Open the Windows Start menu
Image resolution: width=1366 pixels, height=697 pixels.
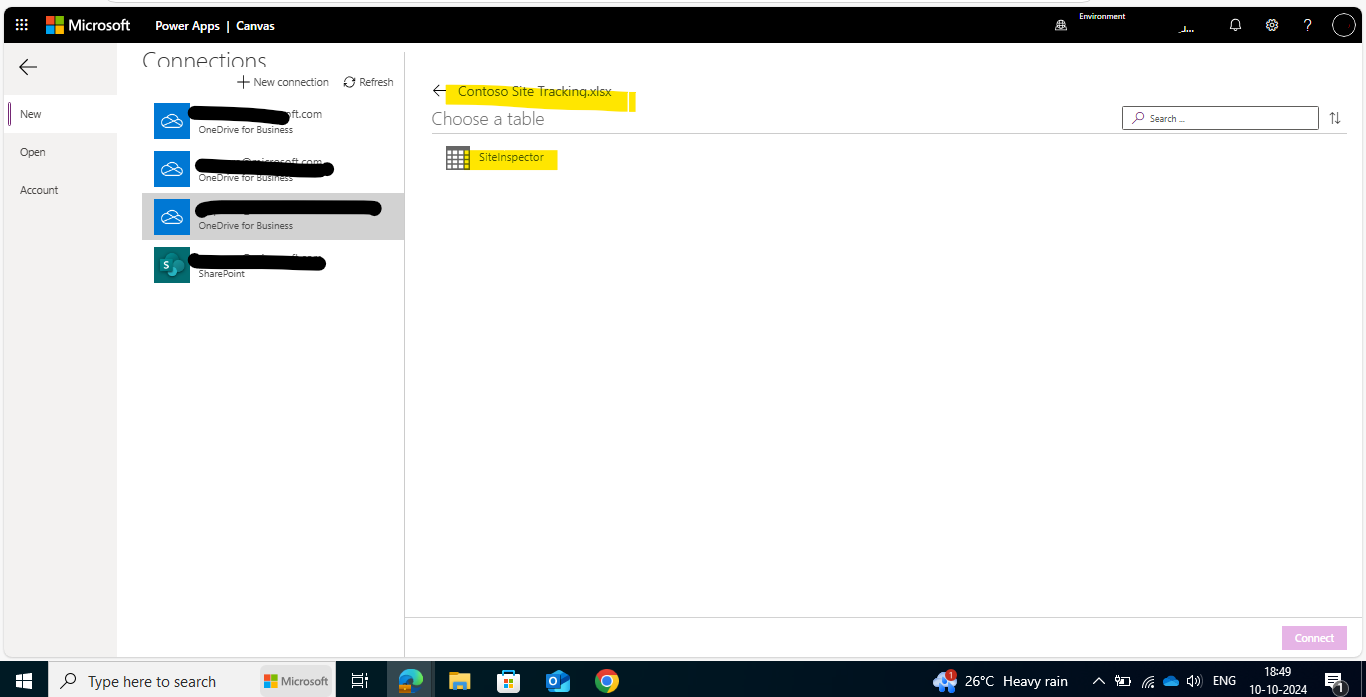coord(24,681)
